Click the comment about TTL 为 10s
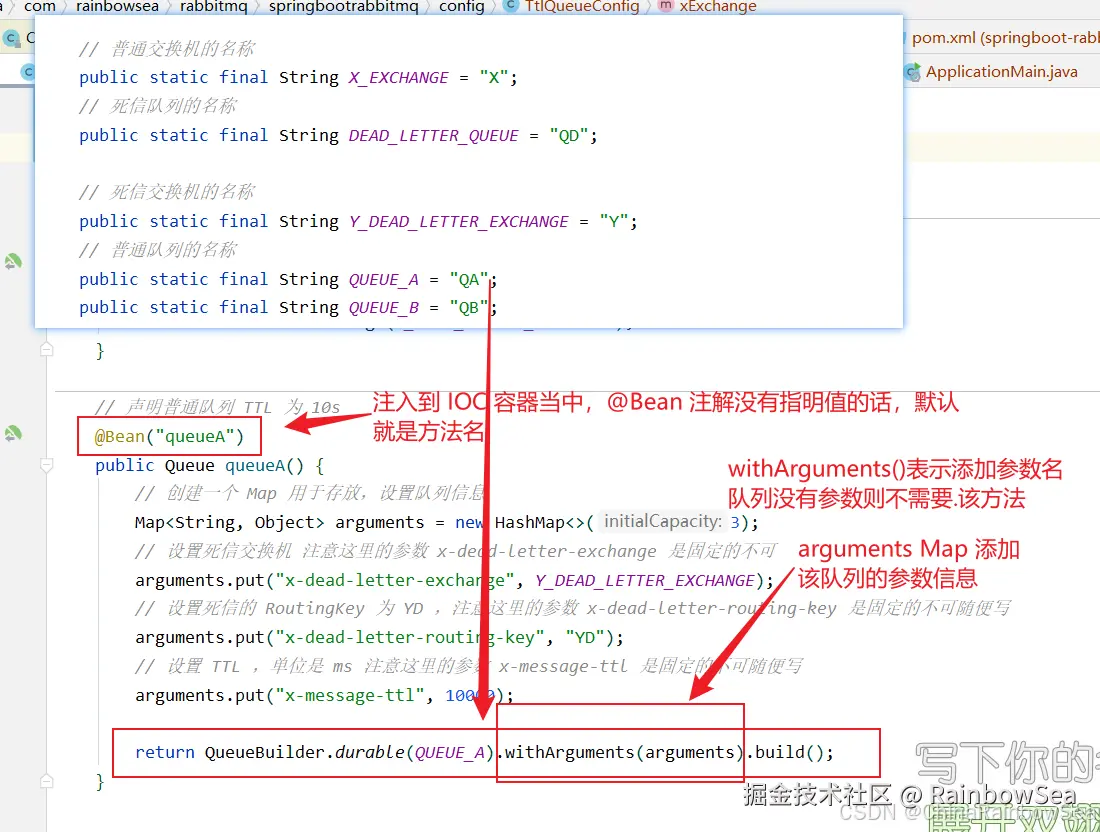Image resolution: width=1100 pixels, height=832 pixels. tap(217, 407)
